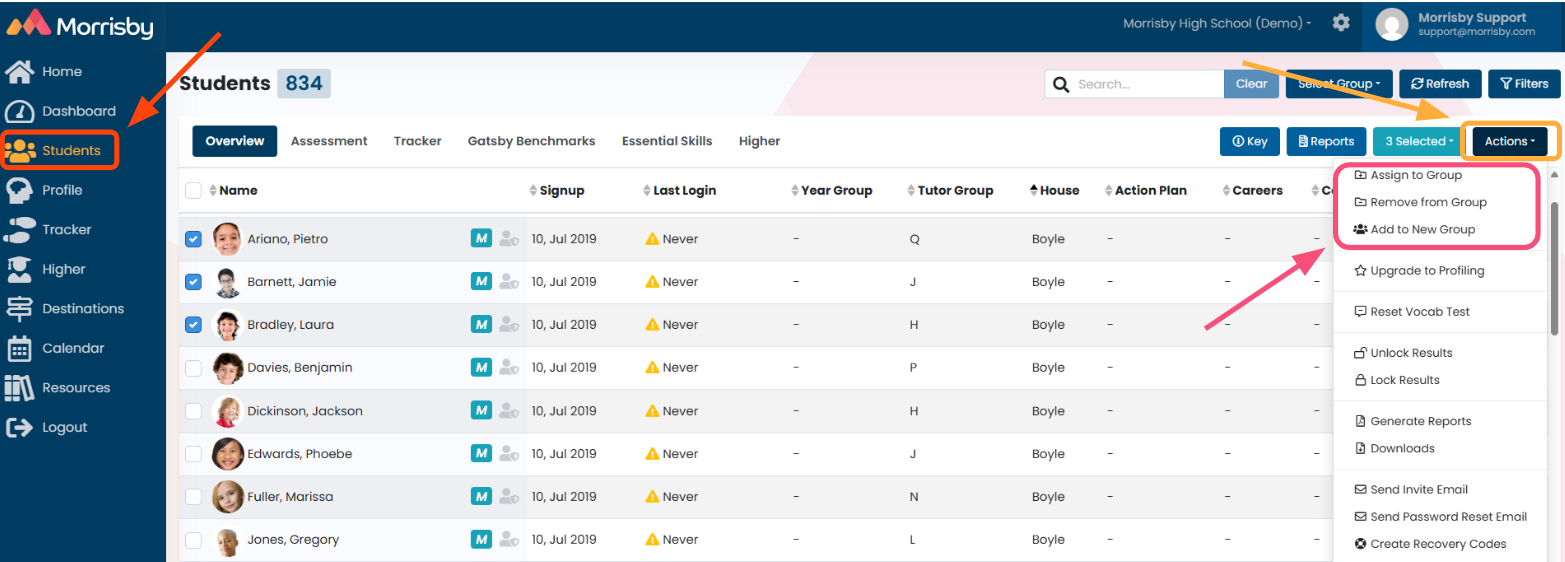Click the M badge for Davies, Benjamin
Image resolution: width=1565 pixels, height=562 pixels.
(x=481, y=367)
